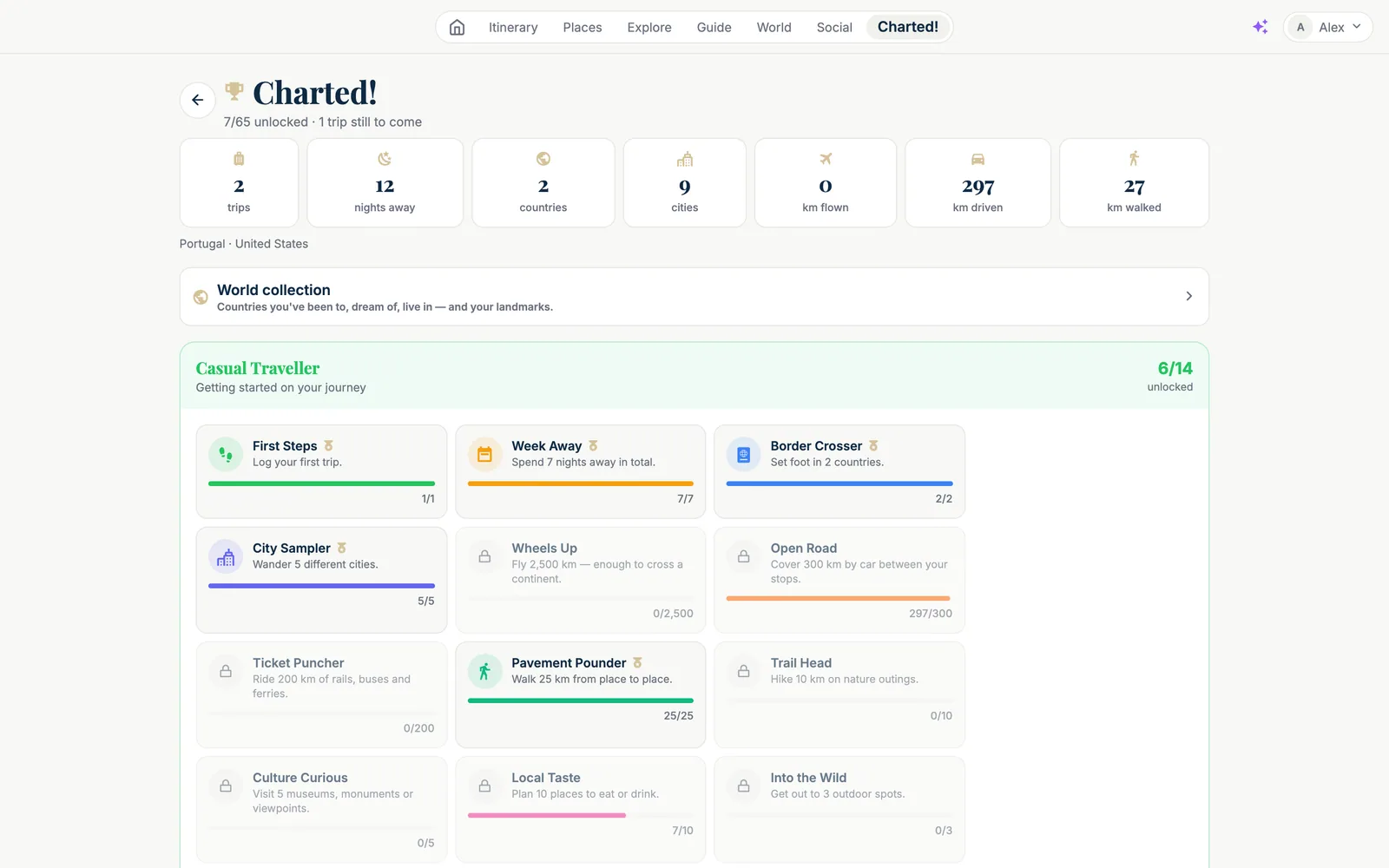Click the Portugal · United States text

[x=244, y=244]
